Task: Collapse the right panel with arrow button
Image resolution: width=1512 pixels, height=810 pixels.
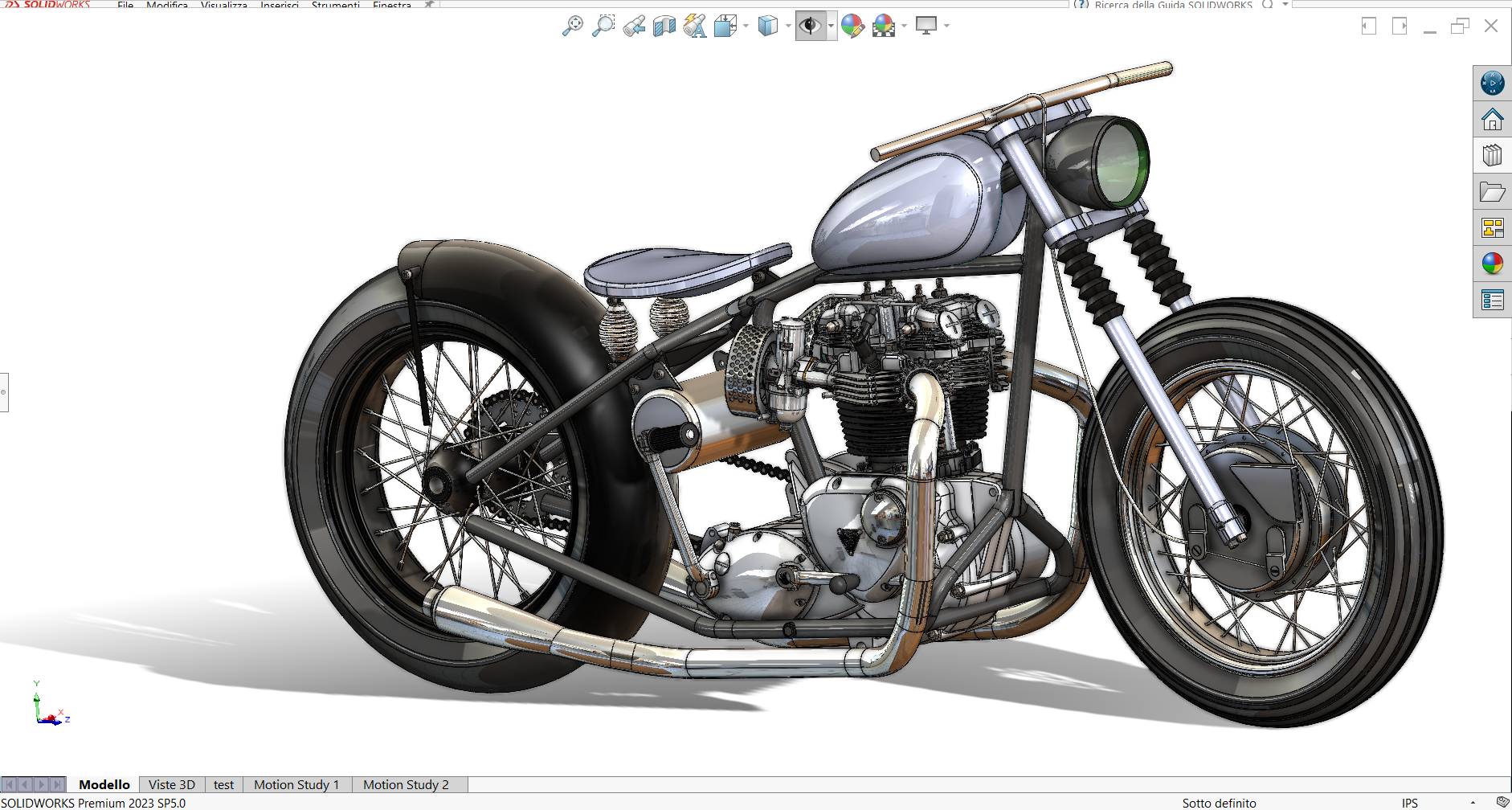Action: pos(1400,26)
